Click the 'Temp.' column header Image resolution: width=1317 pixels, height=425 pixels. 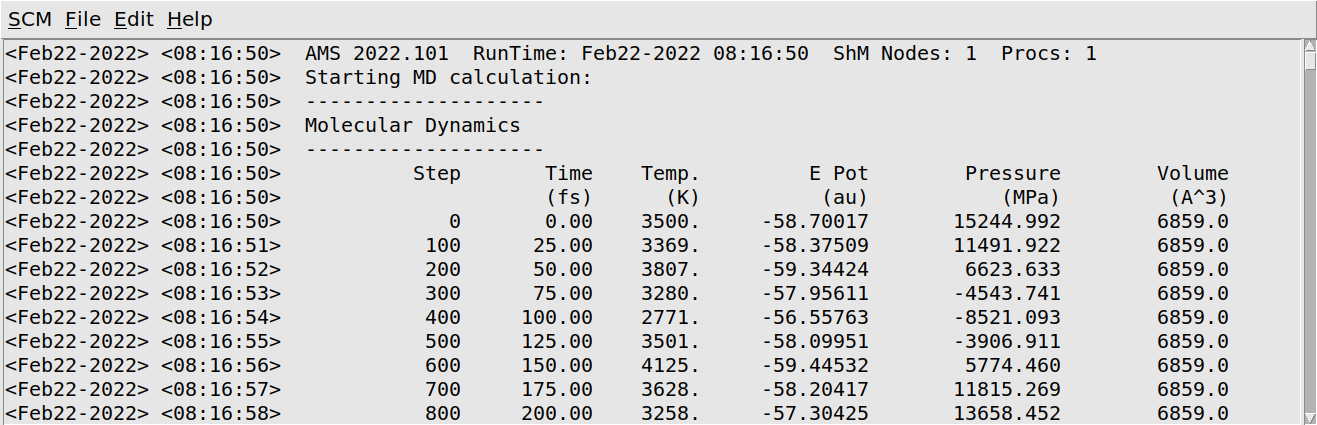click(670, 174)
